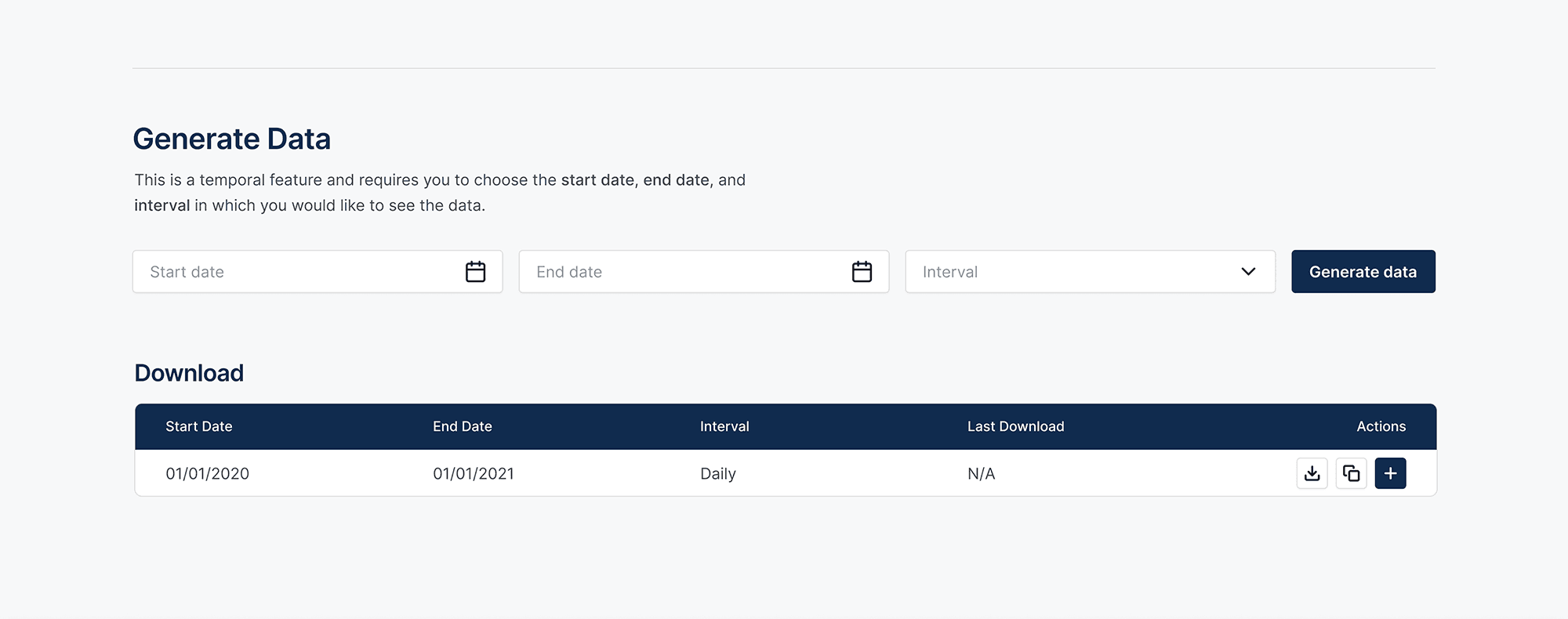Click the End Date column header
The width and height of the screenshot is (1568, 619).
pos(463,426)
